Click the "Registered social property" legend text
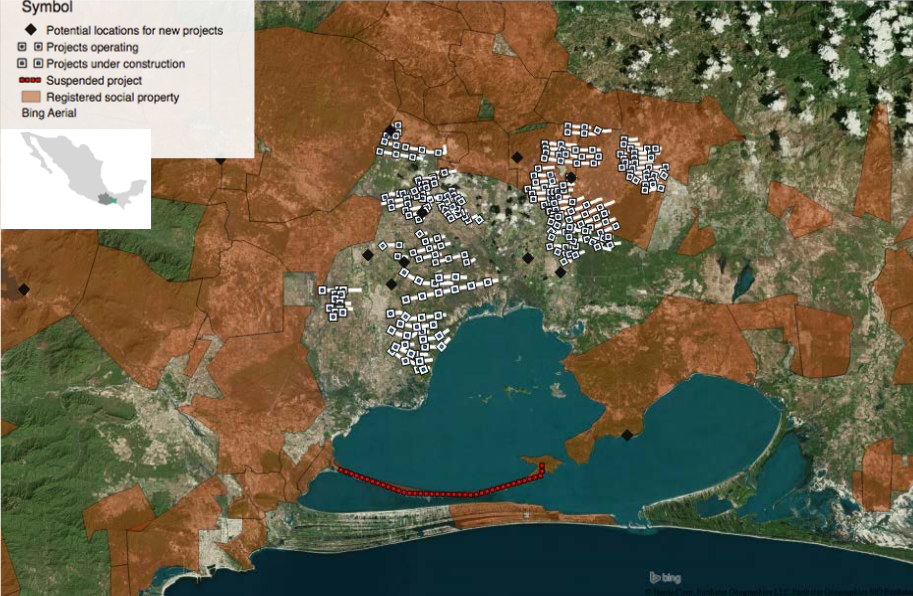913x596 pixels. (x=113, y=97)
